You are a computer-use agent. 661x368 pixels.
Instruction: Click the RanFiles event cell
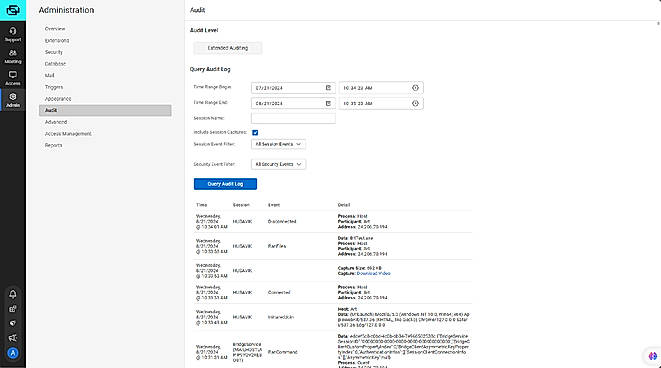pyautogui.click(x=277, y=246)
